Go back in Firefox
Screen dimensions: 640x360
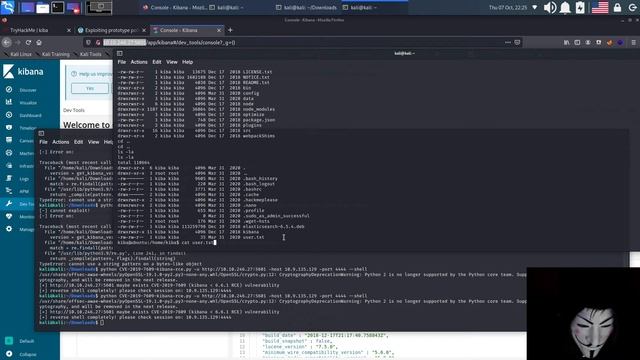pos(7,42)
